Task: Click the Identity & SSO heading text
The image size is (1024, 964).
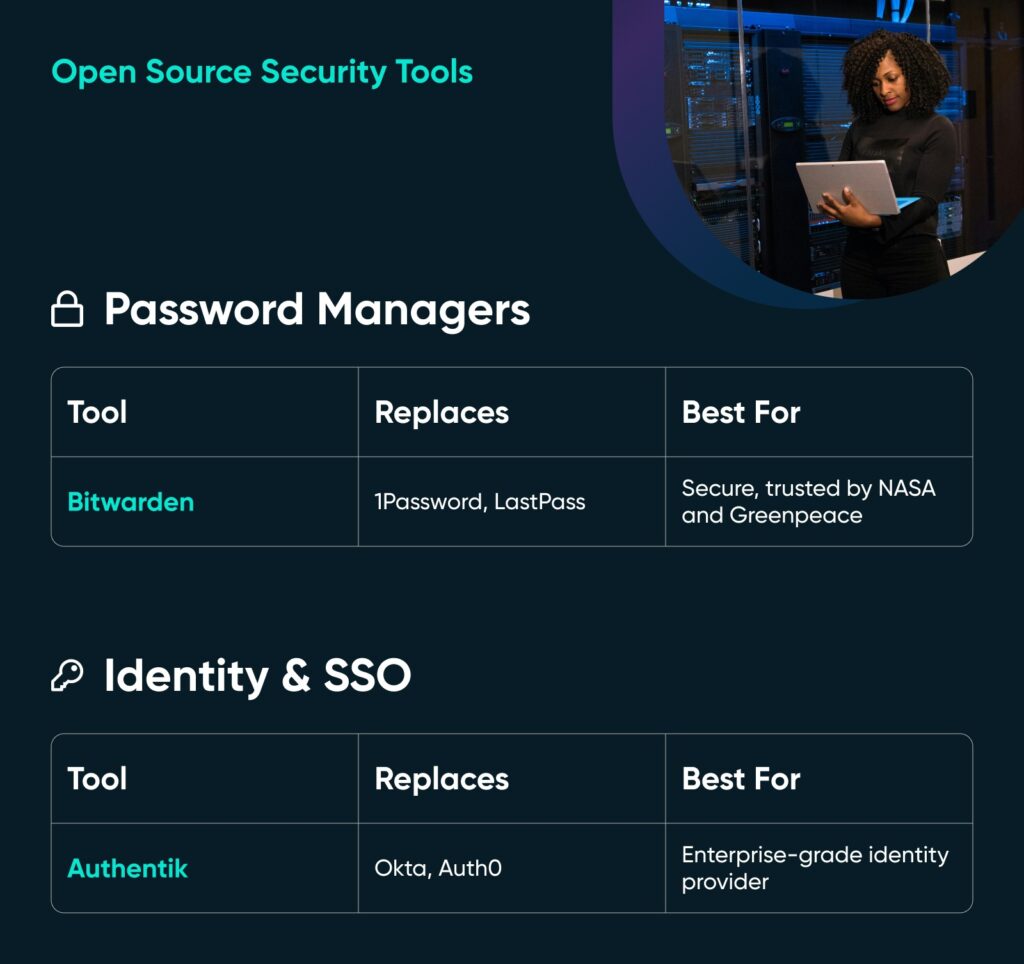Action: click(257, 675)
